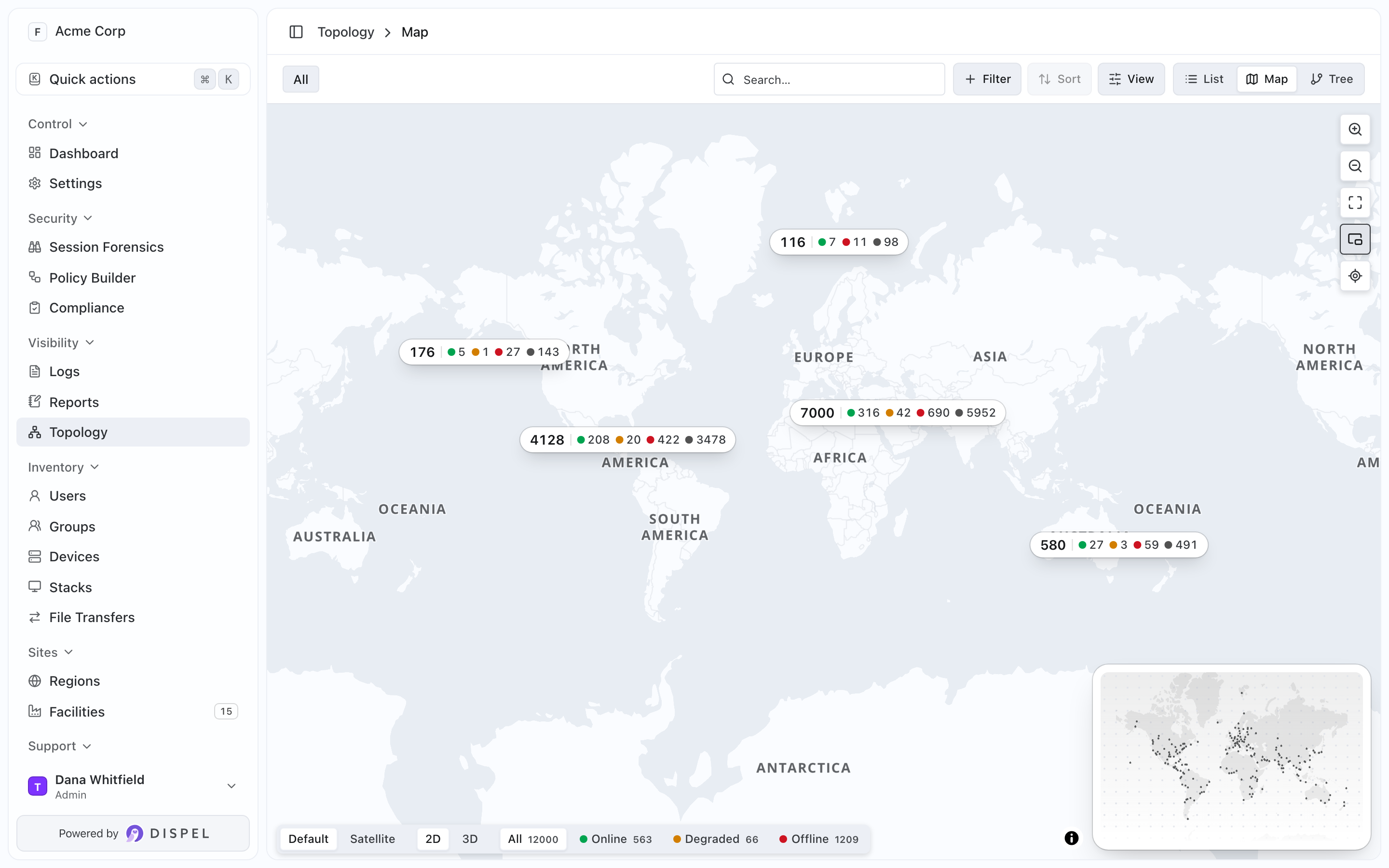Open Reports page

(133, 402)
